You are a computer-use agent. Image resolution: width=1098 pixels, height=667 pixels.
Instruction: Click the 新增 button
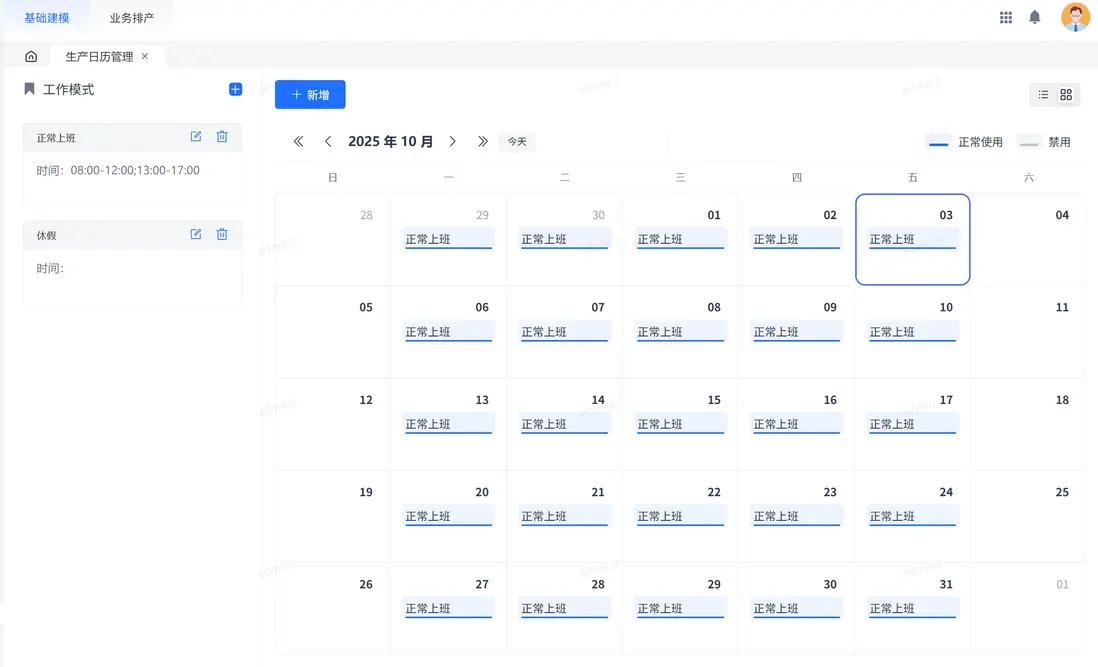[310, 95]
